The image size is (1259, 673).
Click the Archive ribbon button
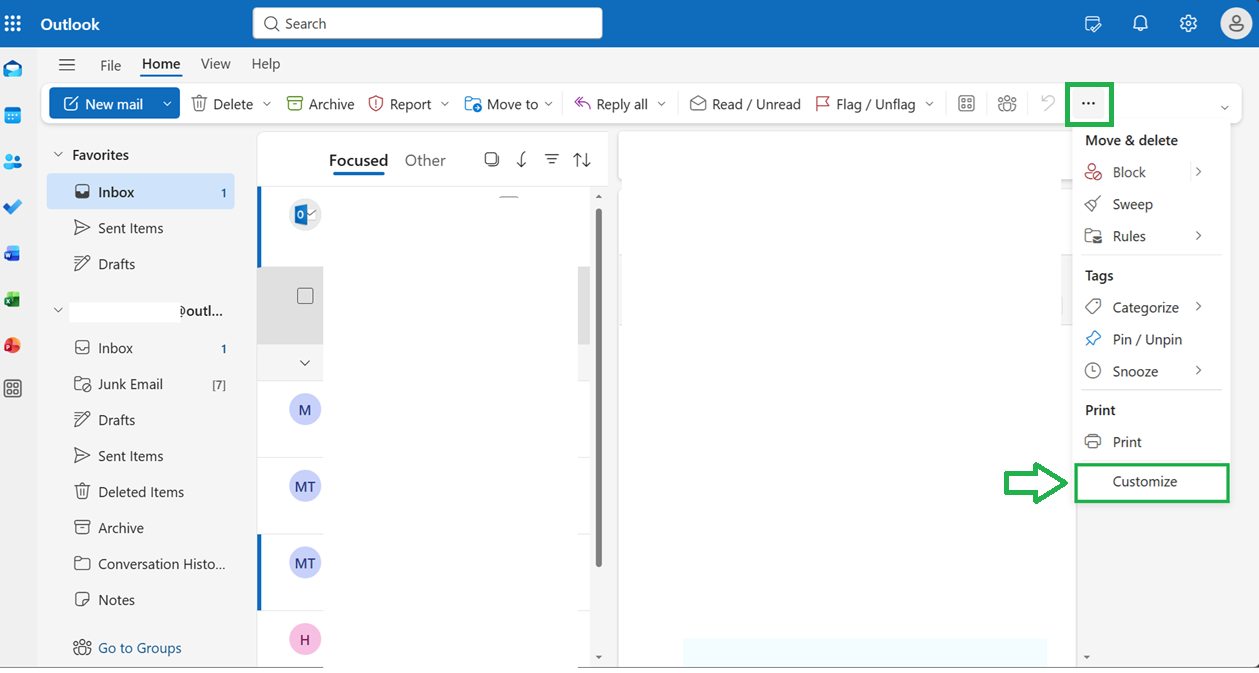tap(320, 104)
